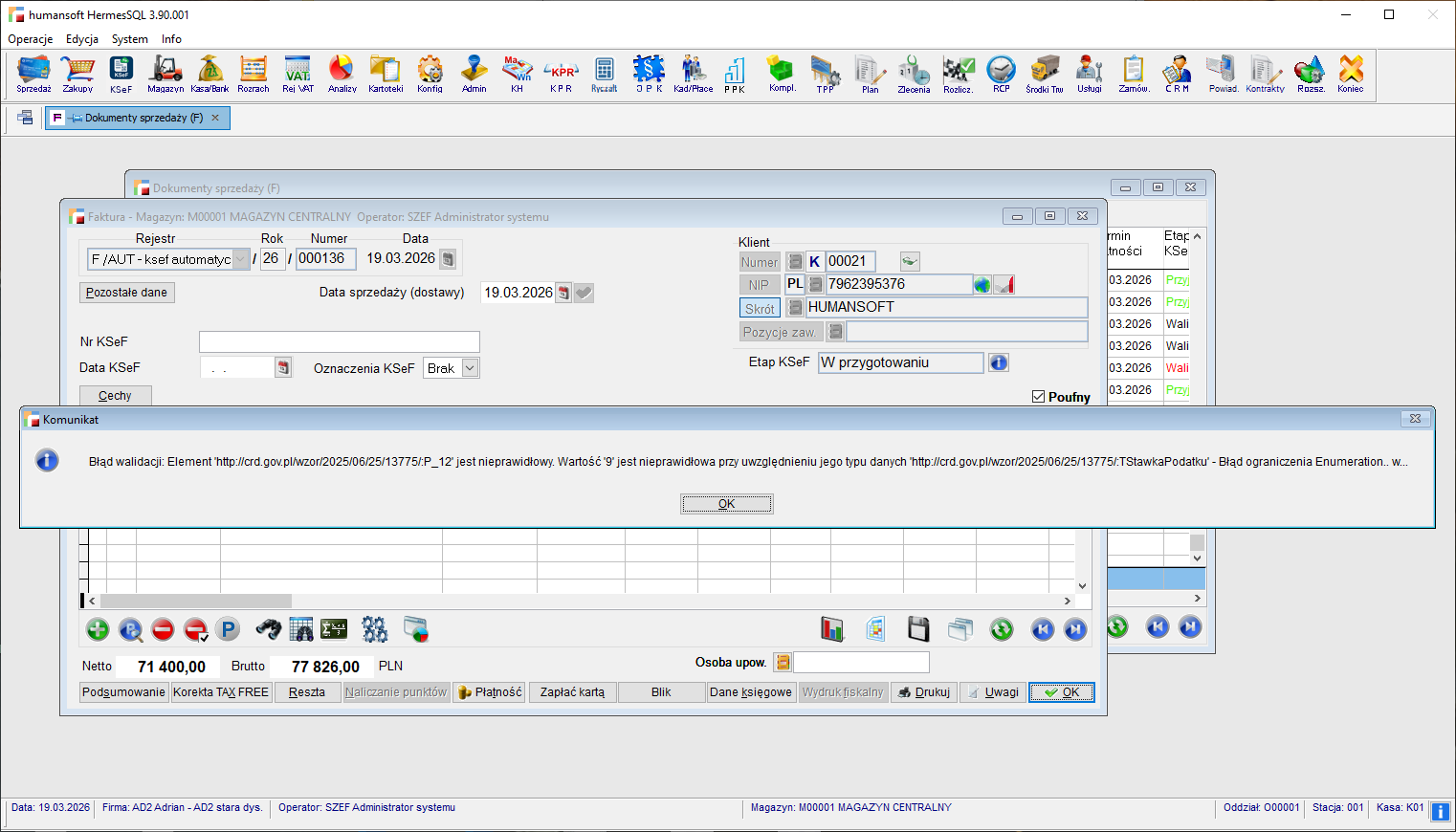Open the Operacje menu
The width and height of the screenshot is (1456, 832).
pos(31,39)
